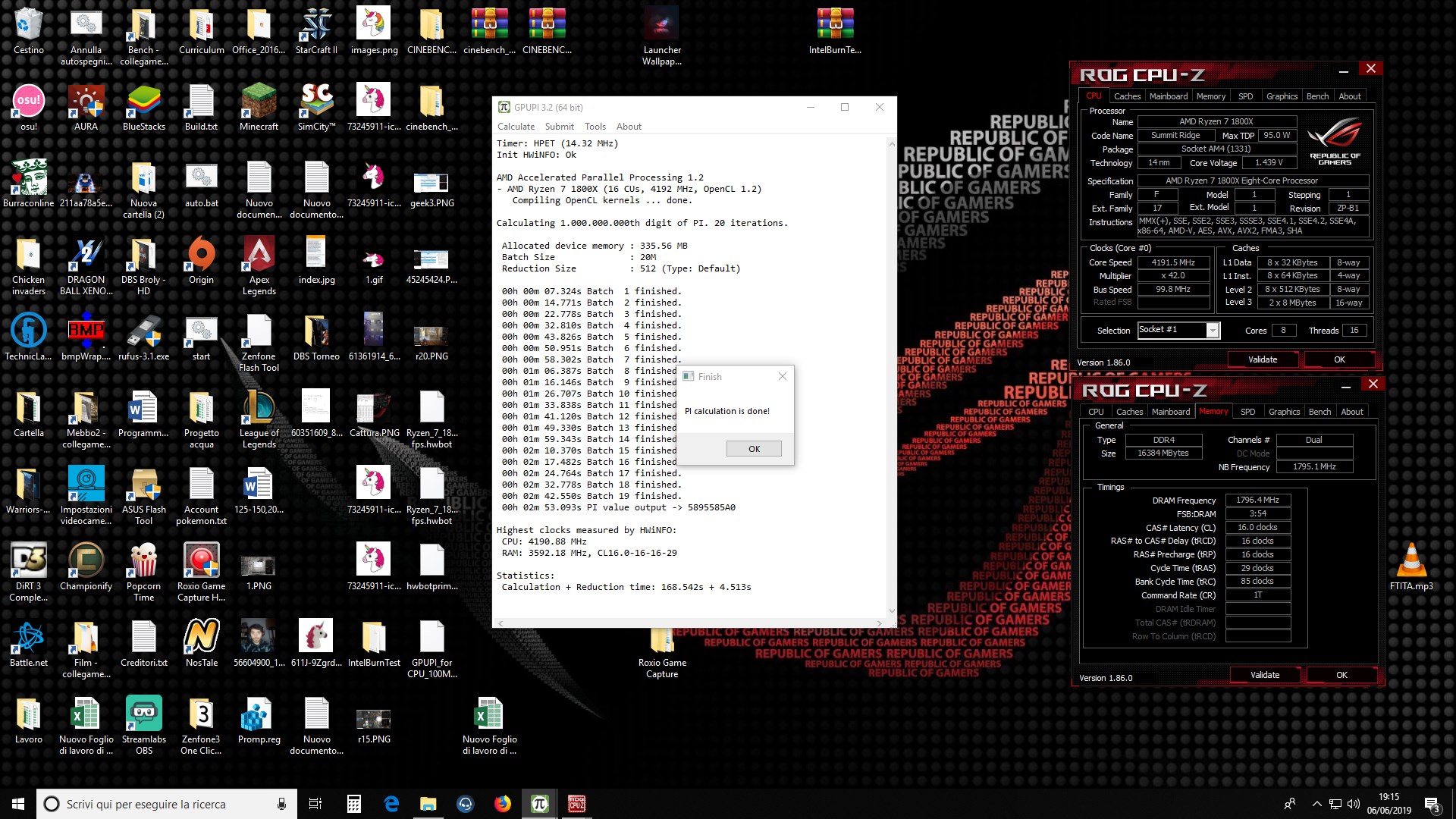Open the Championify desktop shortcut
The image size is (1456, 819).
86,568
